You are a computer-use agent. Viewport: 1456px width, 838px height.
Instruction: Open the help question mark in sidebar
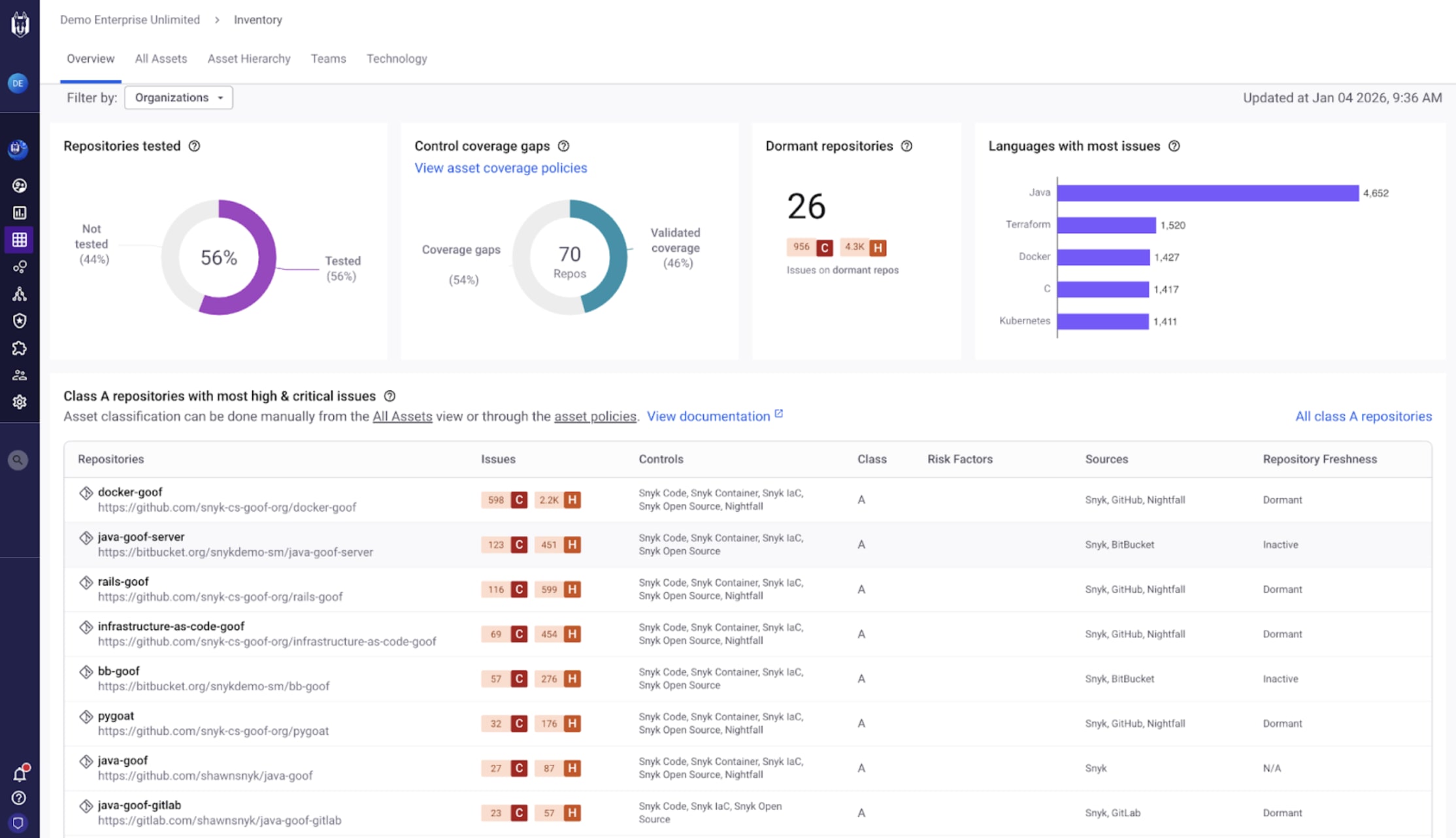(x=19, y=797)
